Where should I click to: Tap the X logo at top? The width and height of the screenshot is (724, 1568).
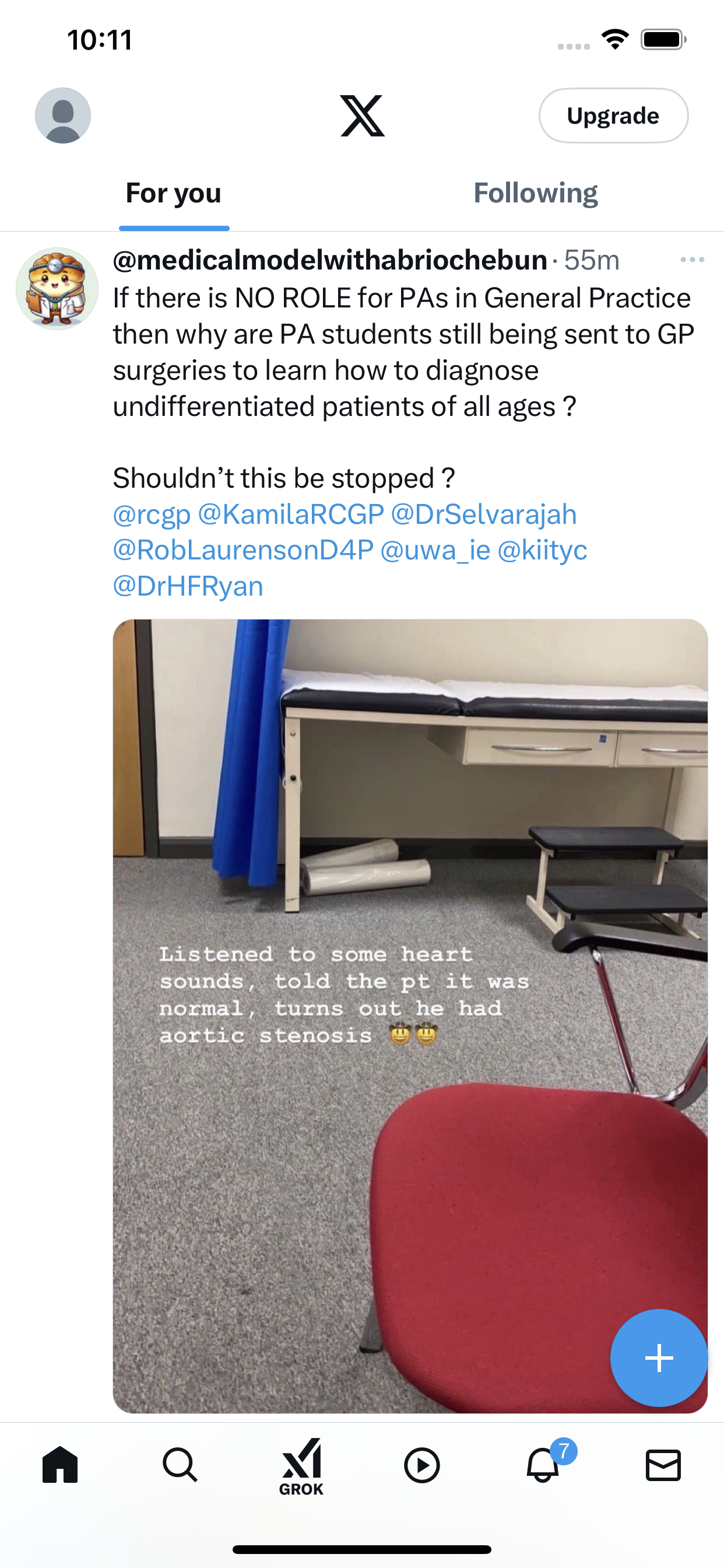pyautogui.click(x=363, y=116)
